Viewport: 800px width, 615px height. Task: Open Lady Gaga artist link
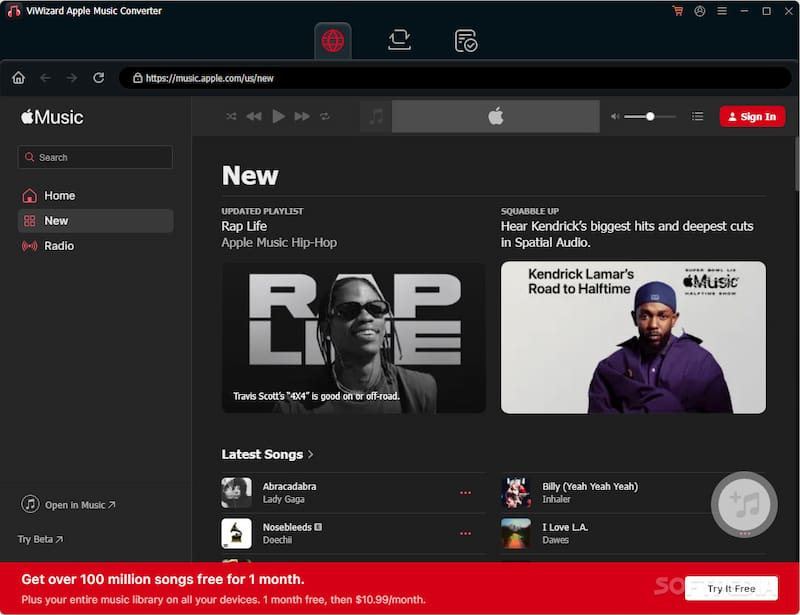[x=283, y=499]
